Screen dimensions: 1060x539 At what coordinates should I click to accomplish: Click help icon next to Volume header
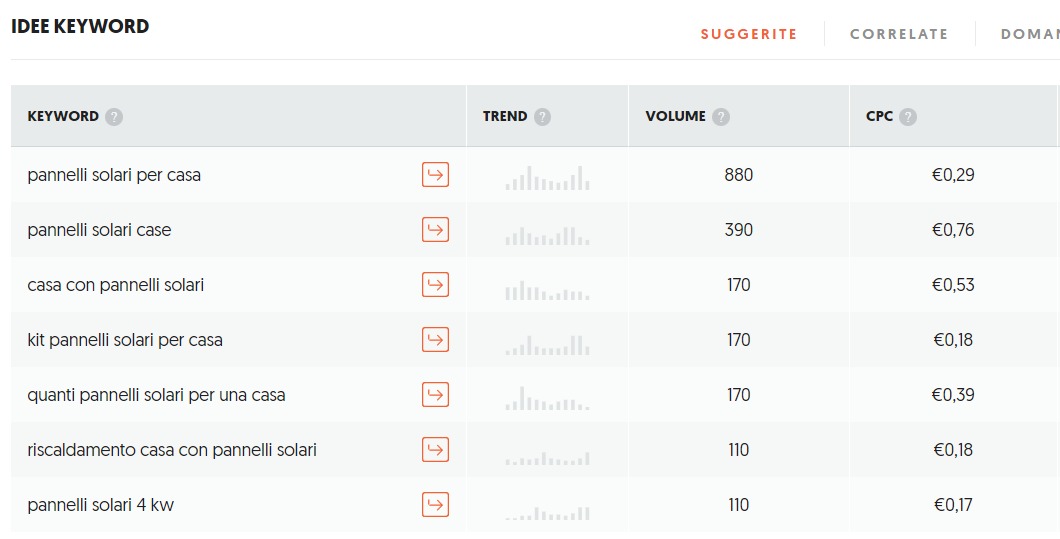tap(721, 117)
